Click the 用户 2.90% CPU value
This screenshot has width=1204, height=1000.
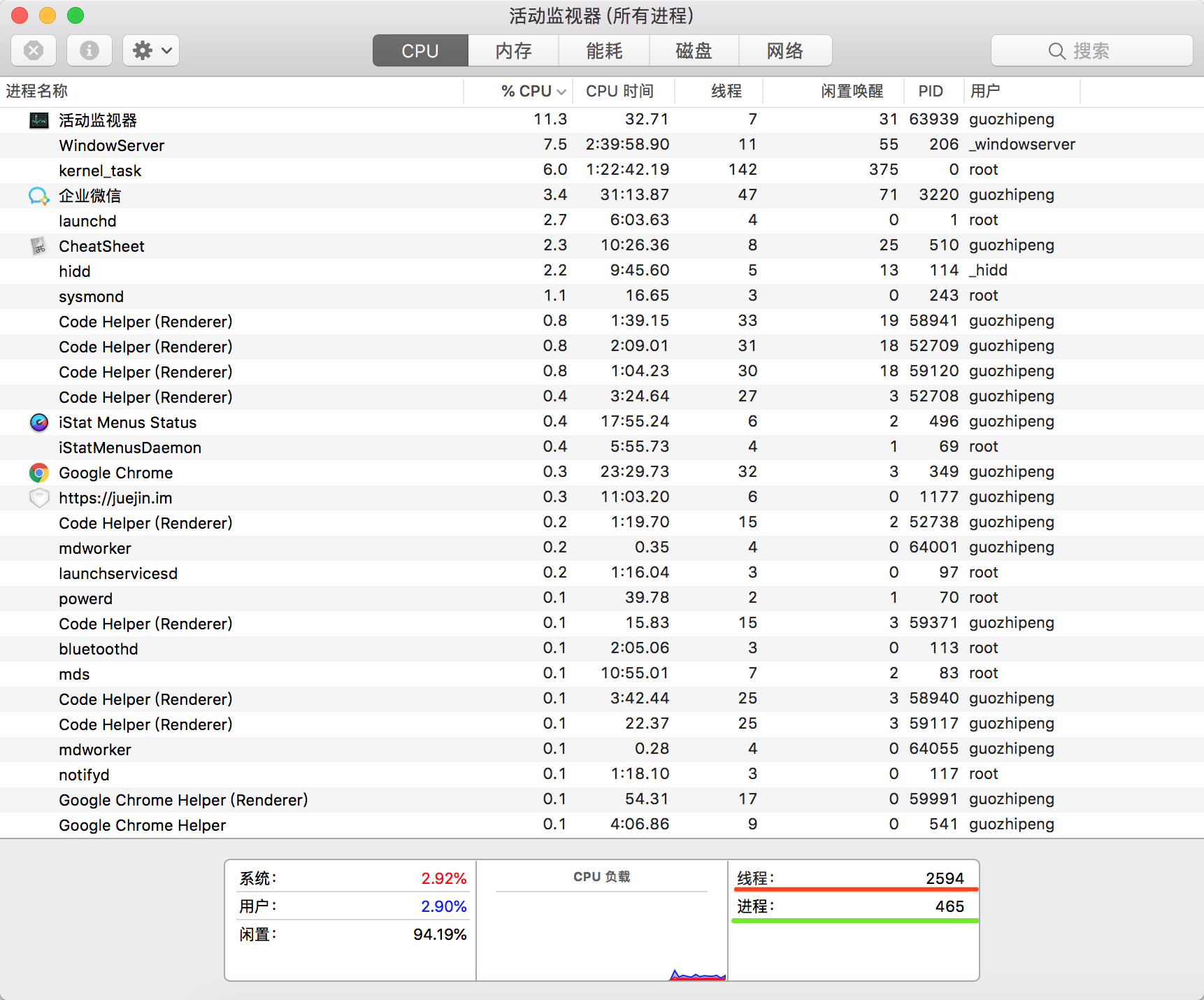click(x=443, y=906)
